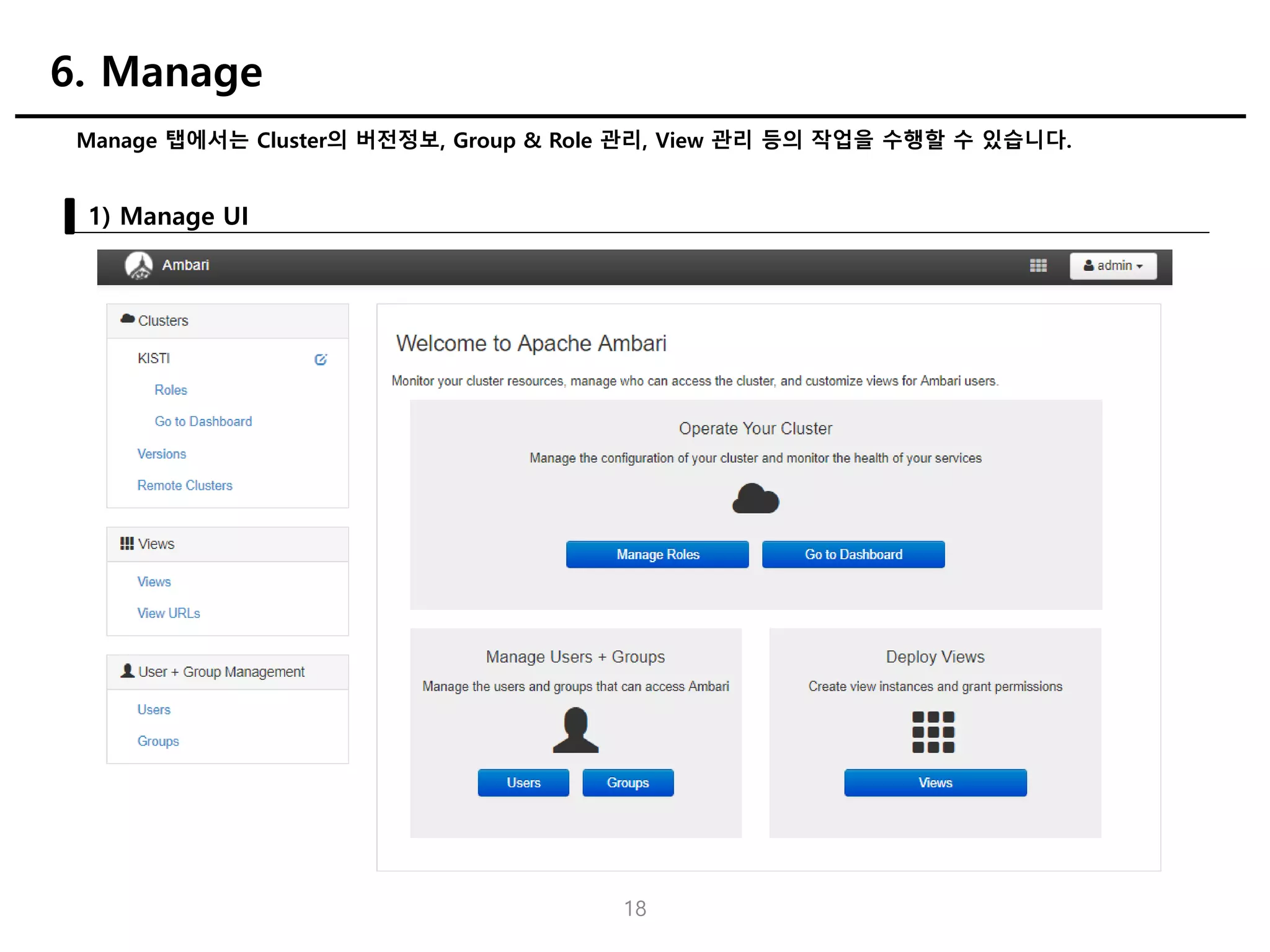Click the Welcome to Apache Ambari heading
Image resolution: width=1270 pixels, height=952 pixels.
[x=531, y=343]
